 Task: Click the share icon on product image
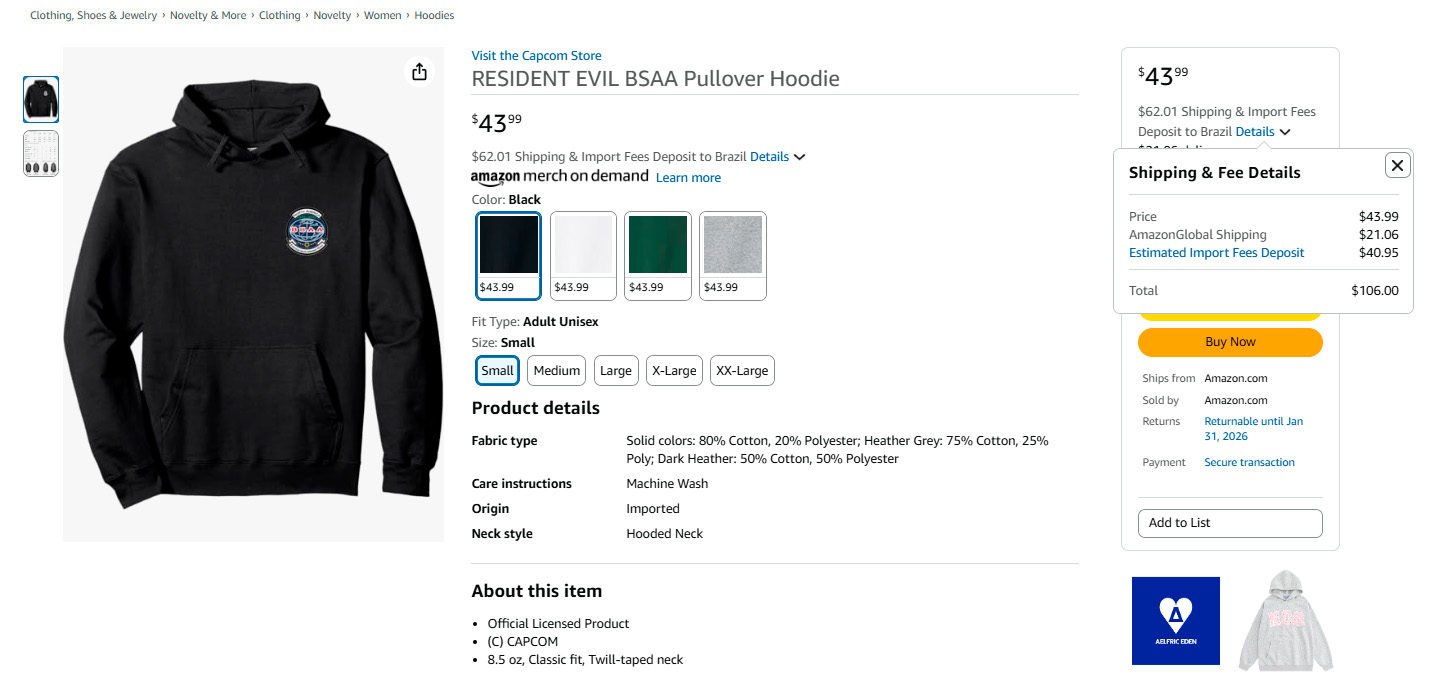(x=419, y=72)
